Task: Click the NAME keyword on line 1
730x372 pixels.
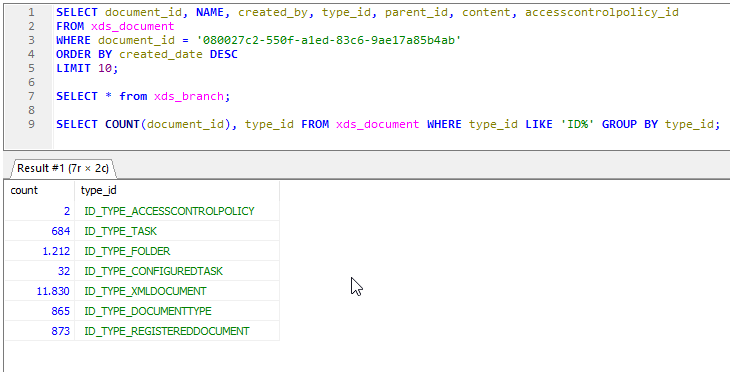Action: tap(210, 13)
